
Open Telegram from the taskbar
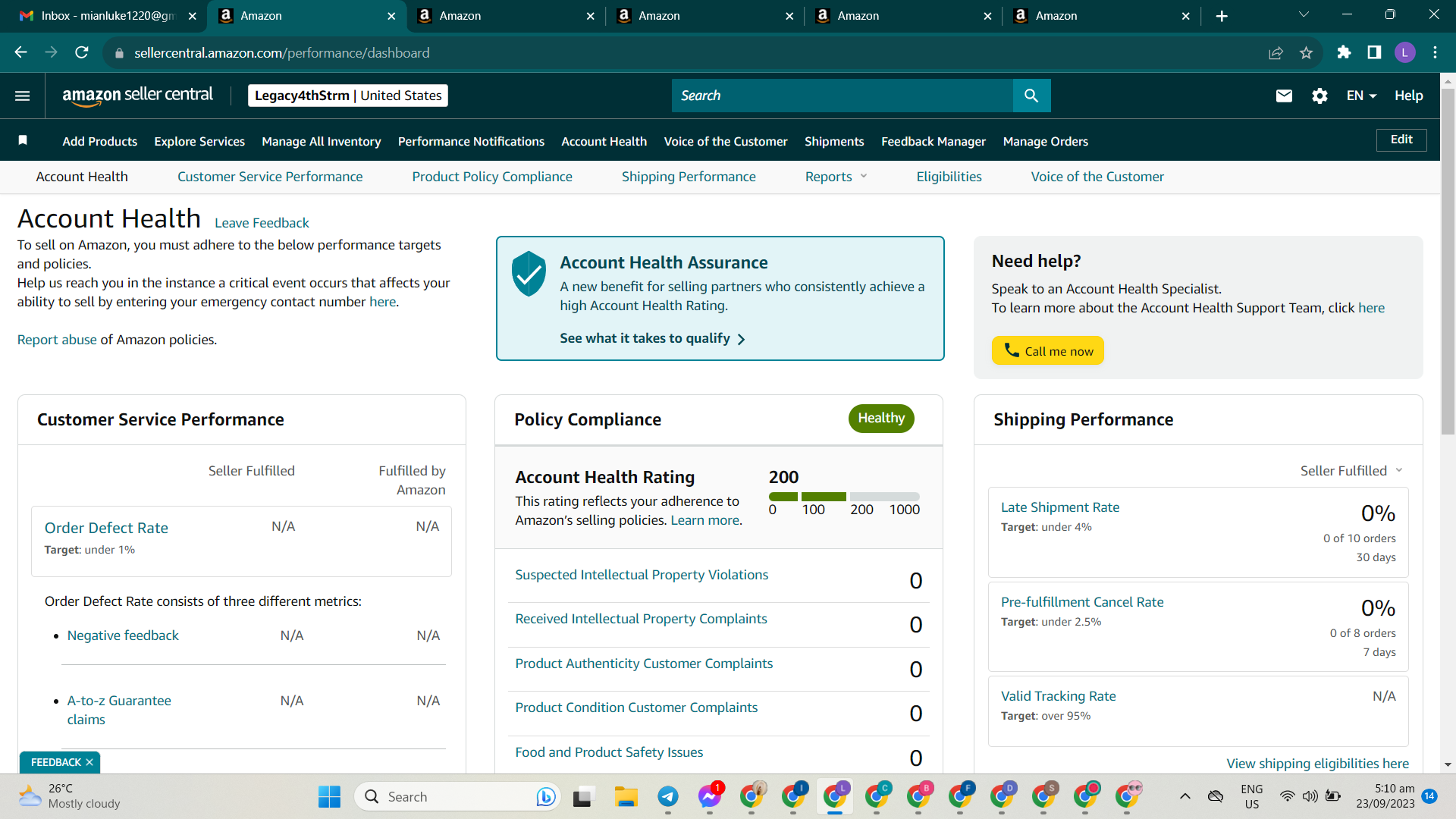668,797
